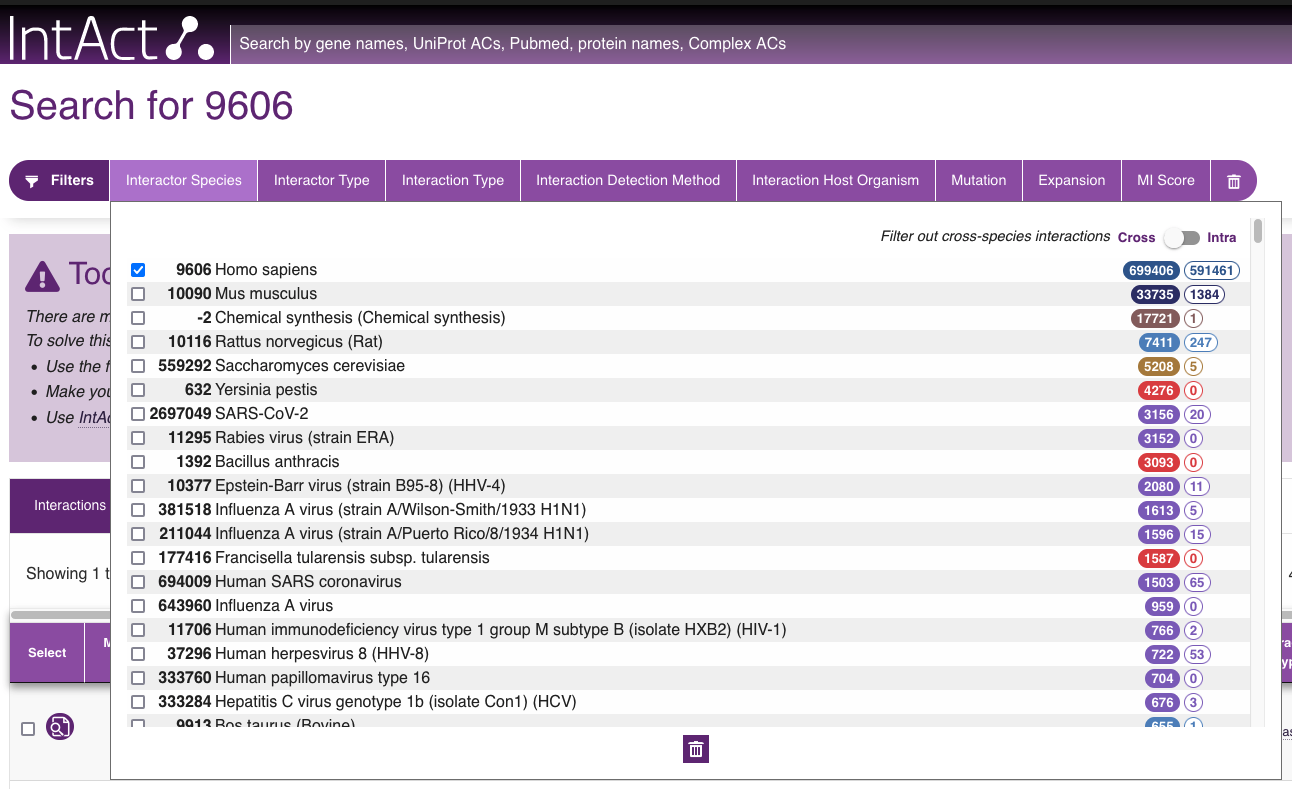Click the IntAct logo
This screenshot has width=1292, height=789.
pos(112,37)
